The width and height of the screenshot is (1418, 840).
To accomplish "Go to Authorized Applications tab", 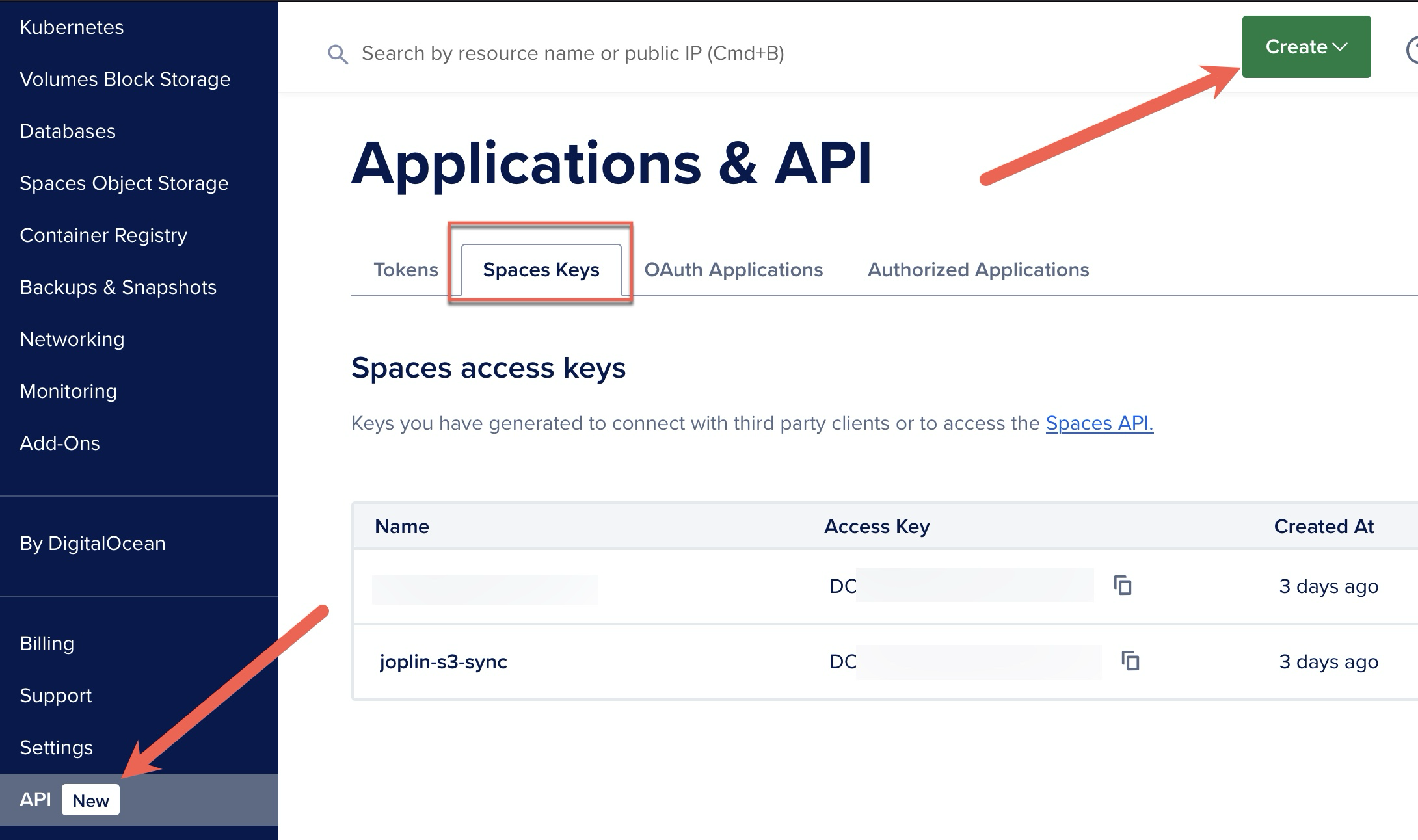I will [978, 270].
